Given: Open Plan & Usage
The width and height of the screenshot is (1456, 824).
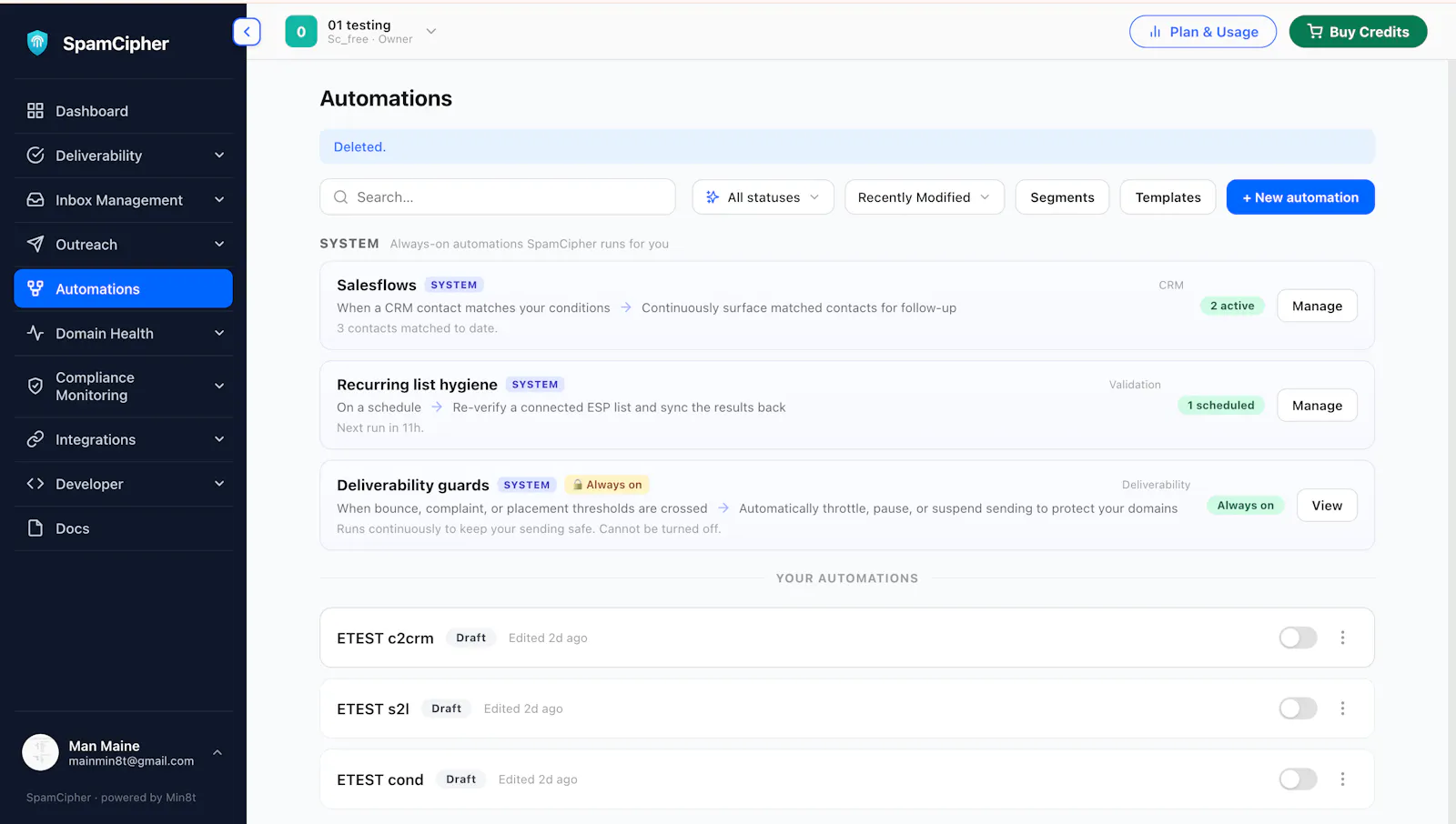Looking at the screenshot, I should pos(1203,32).
